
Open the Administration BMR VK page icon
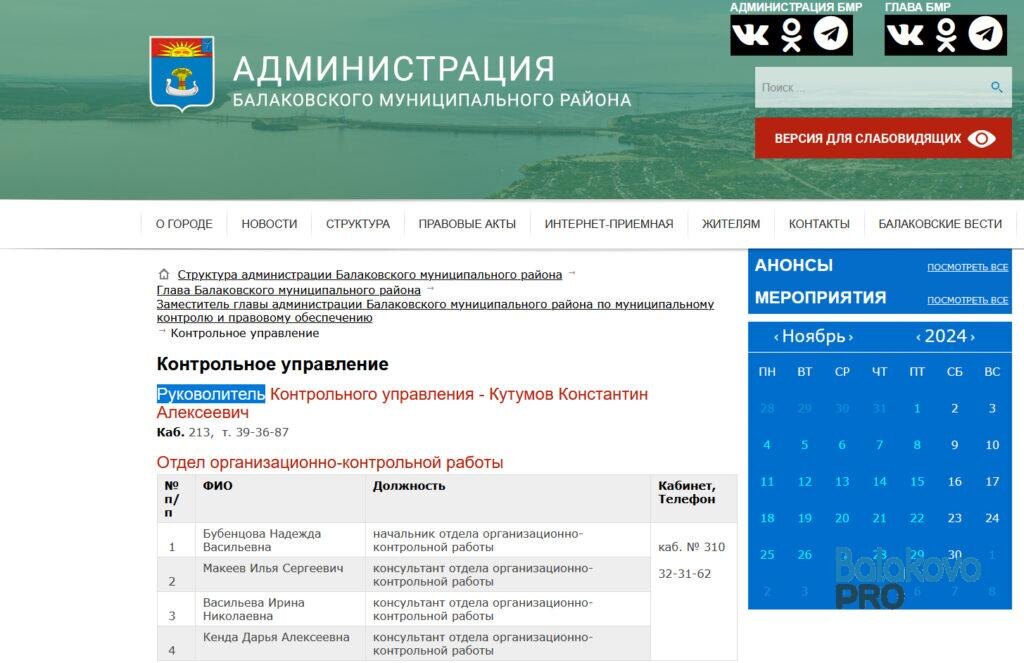[751, 34]
